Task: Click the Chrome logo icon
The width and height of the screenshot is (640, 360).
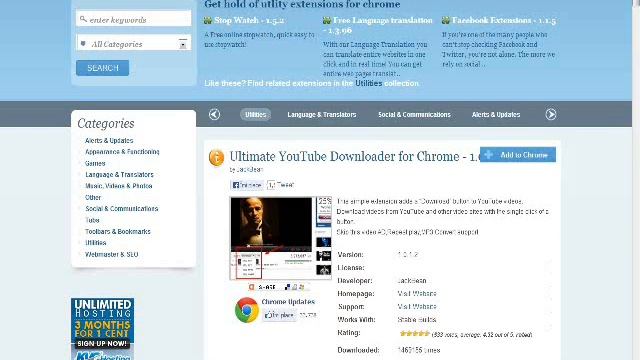Action: (247, 310)
